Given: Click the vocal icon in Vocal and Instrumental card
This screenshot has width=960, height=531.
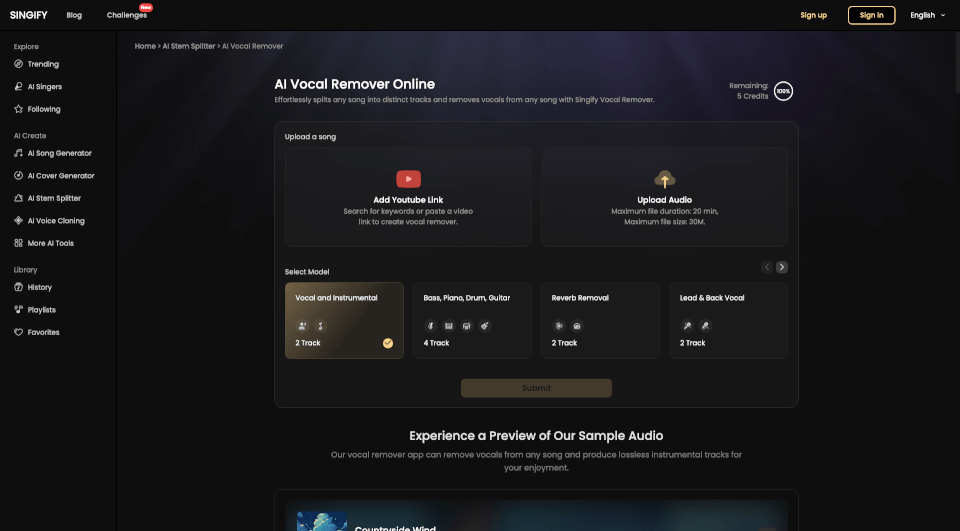Looking at the screenshot, I should point(302,326).
